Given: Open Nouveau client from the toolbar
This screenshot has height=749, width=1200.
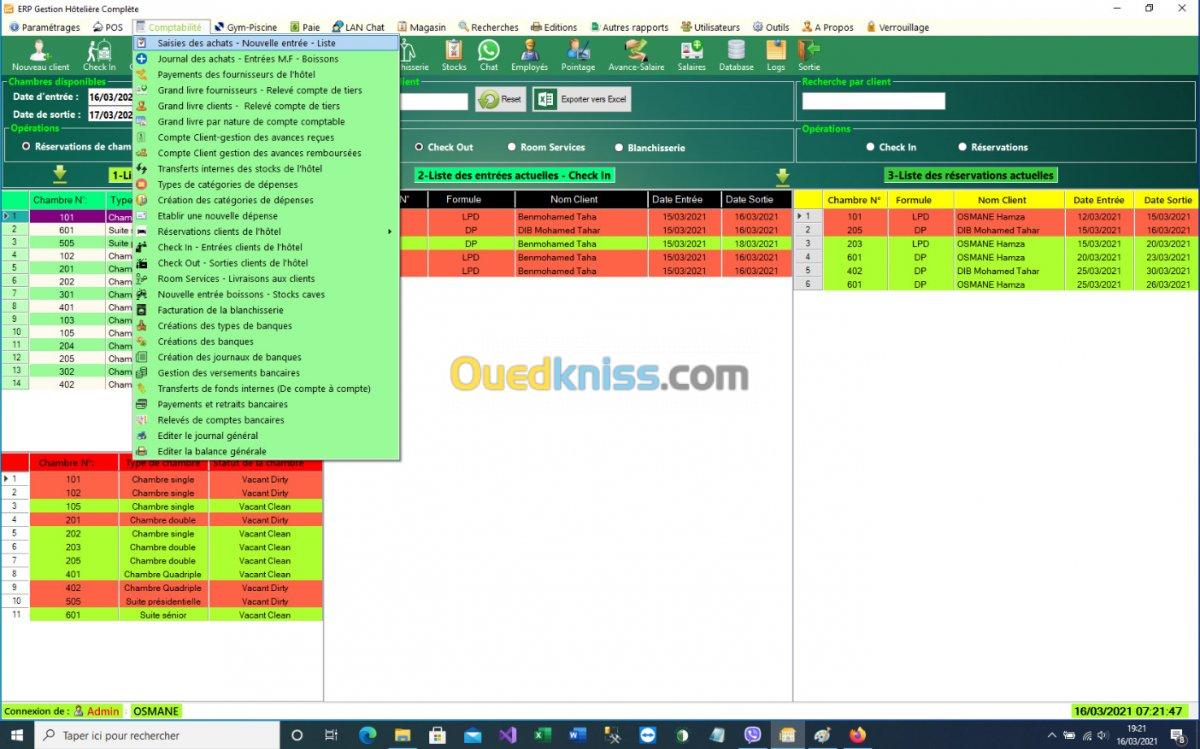Looking at the screenshot, I should (x=41, y=54).
